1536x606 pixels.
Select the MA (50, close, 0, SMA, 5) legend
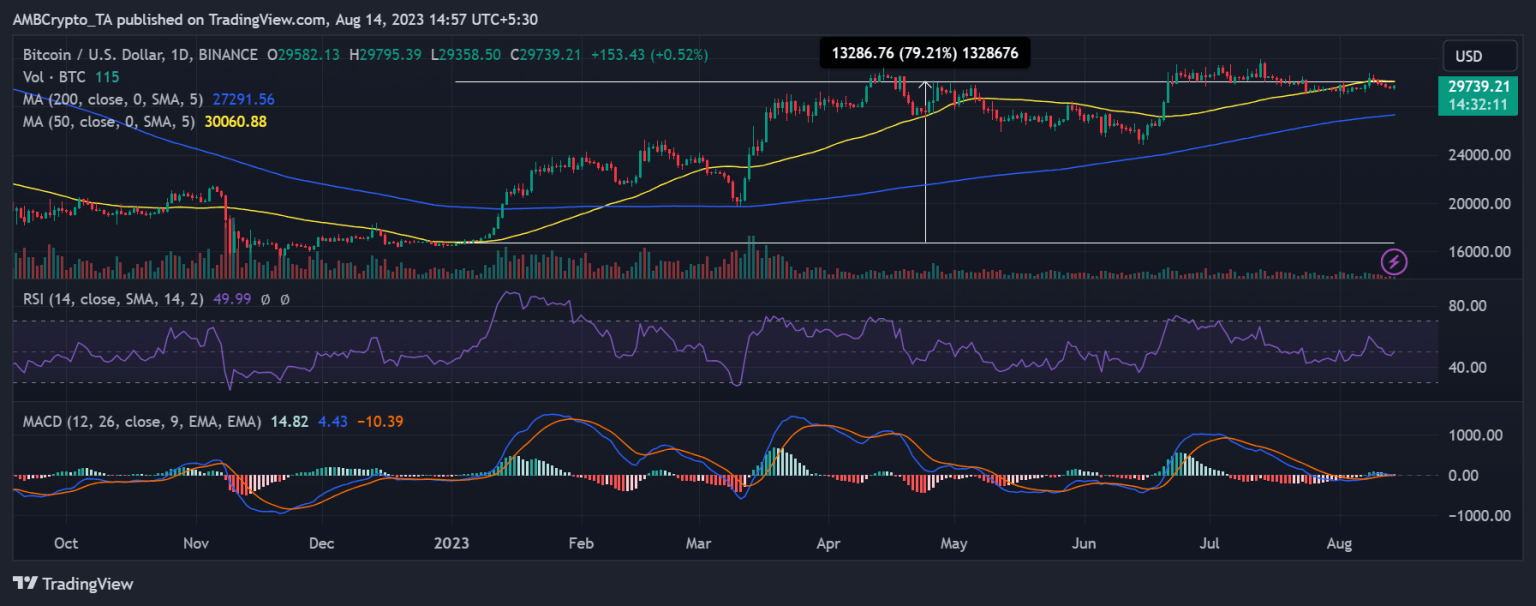[x=105, y=121]
